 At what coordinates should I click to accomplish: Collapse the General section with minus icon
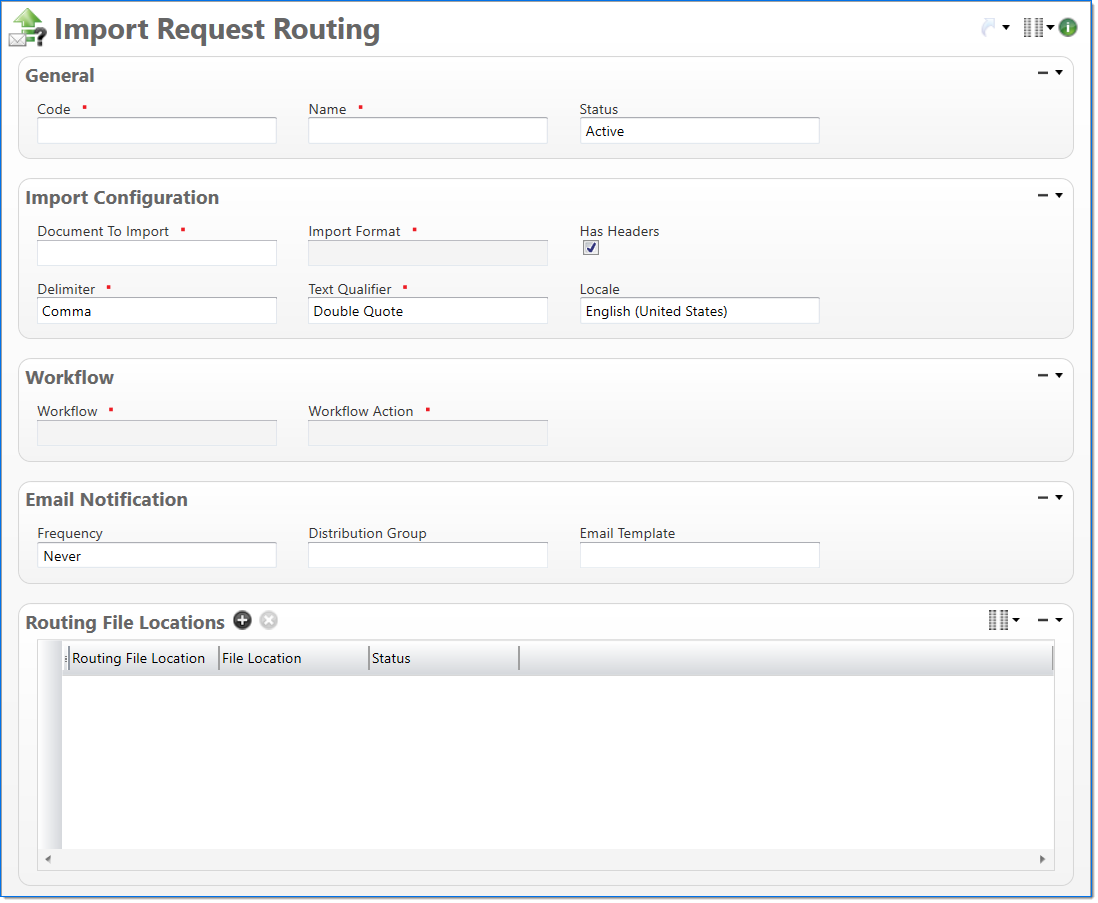1043,73
